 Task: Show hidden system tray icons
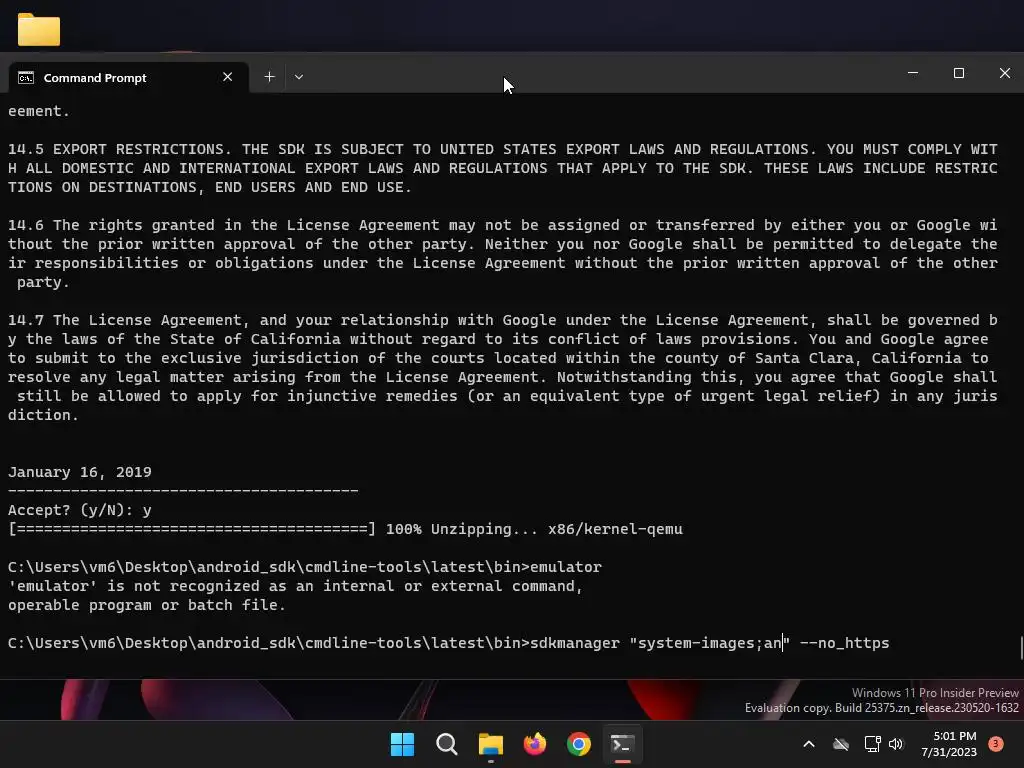(x=808, y=744)
